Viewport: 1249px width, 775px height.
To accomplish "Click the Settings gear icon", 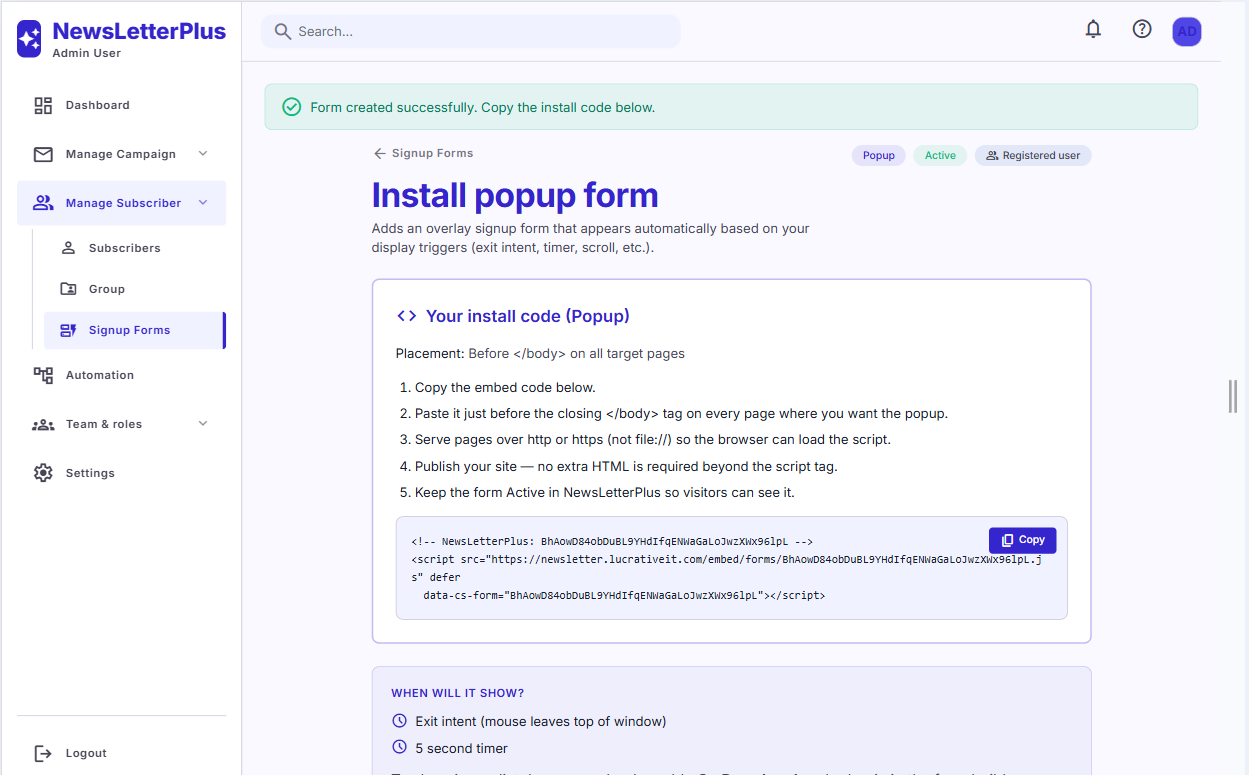I will pyautogui.click(x=43, y=473).
